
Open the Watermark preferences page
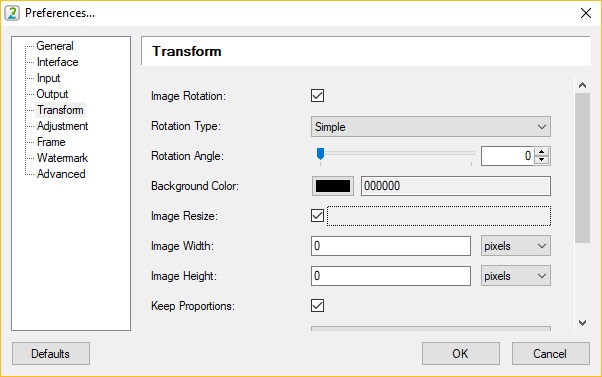(x=62, y=158)
